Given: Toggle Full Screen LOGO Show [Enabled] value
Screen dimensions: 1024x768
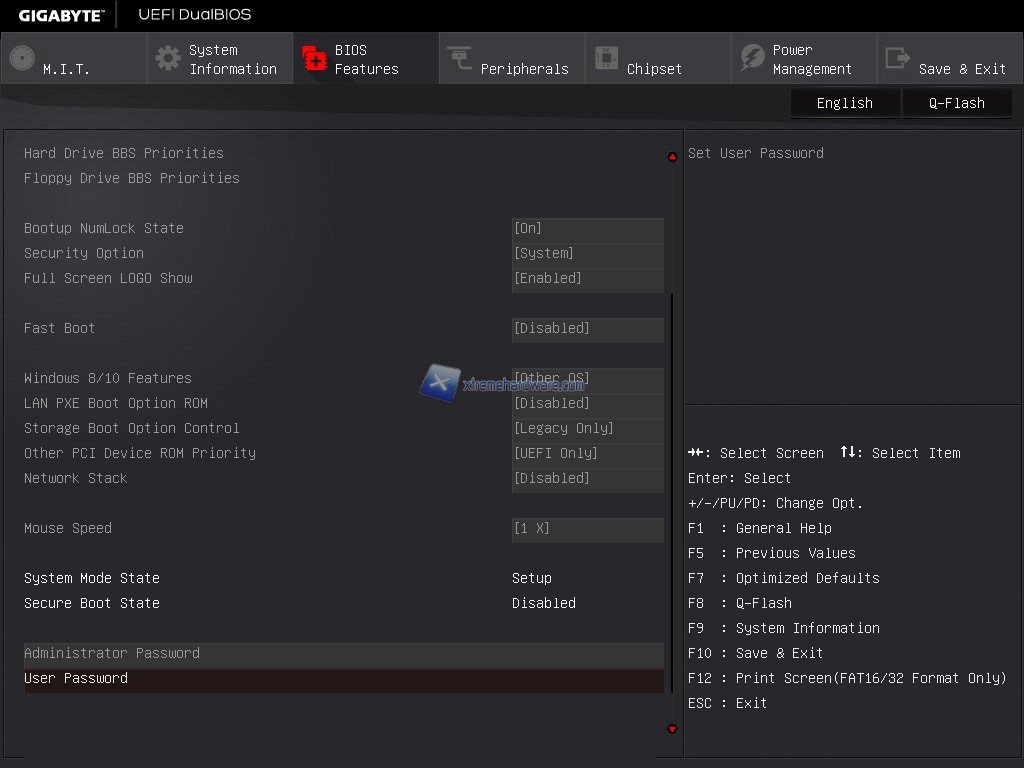Looking at the screenshot, I should (587, 279).
